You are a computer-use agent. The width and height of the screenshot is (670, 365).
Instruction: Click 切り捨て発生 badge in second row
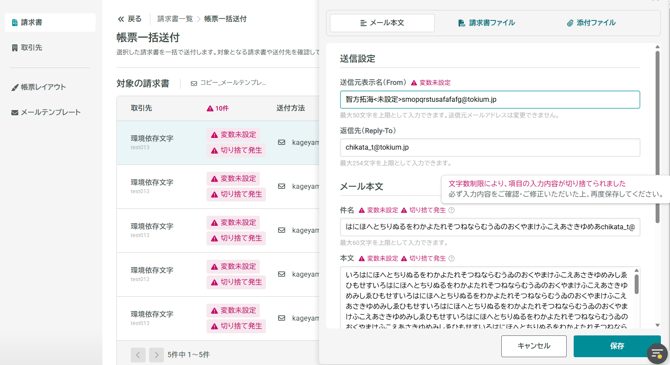click(236, 194)
